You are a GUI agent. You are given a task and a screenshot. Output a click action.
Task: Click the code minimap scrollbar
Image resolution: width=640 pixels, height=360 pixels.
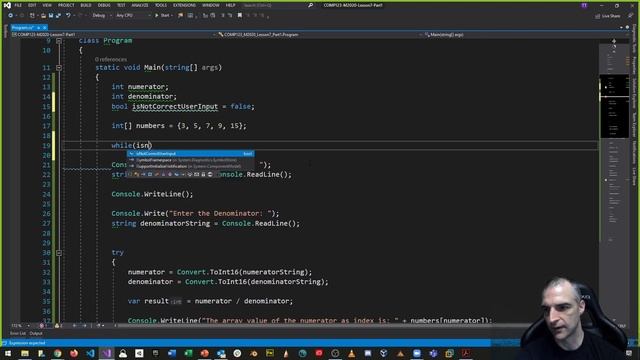pyautogui.click(x=613, y=180)
